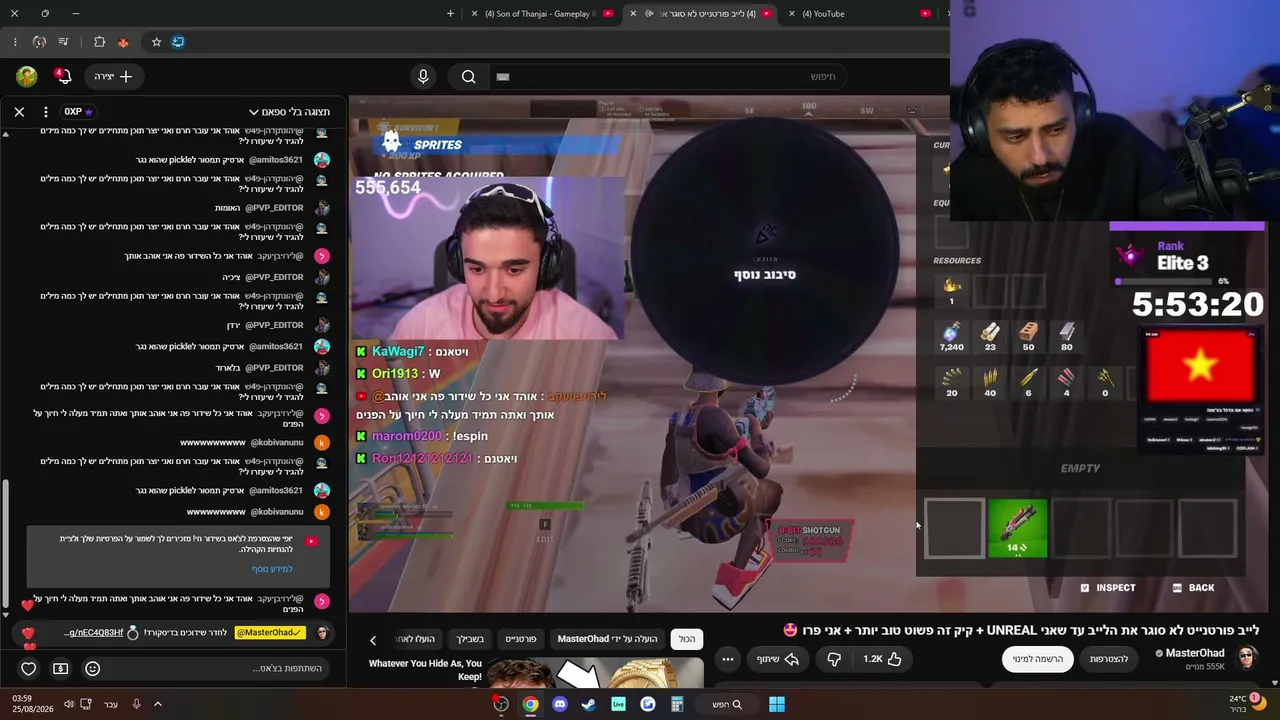Click the install app icon in address bar
Image resolution: width=1280 pixels, height=720 pixels.
point(178,42)
